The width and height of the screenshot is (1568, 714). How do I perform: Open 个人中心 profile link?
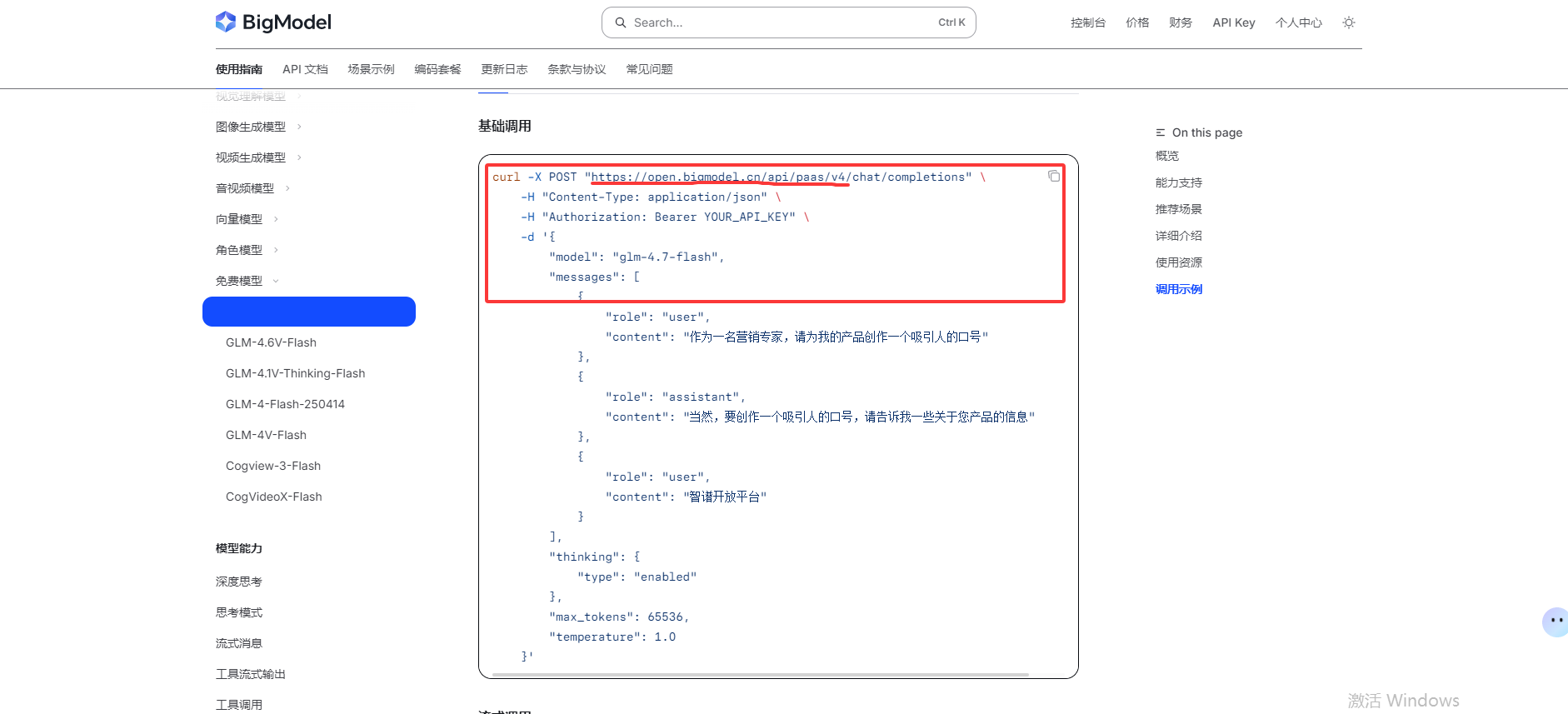[x=1299, y=22]
